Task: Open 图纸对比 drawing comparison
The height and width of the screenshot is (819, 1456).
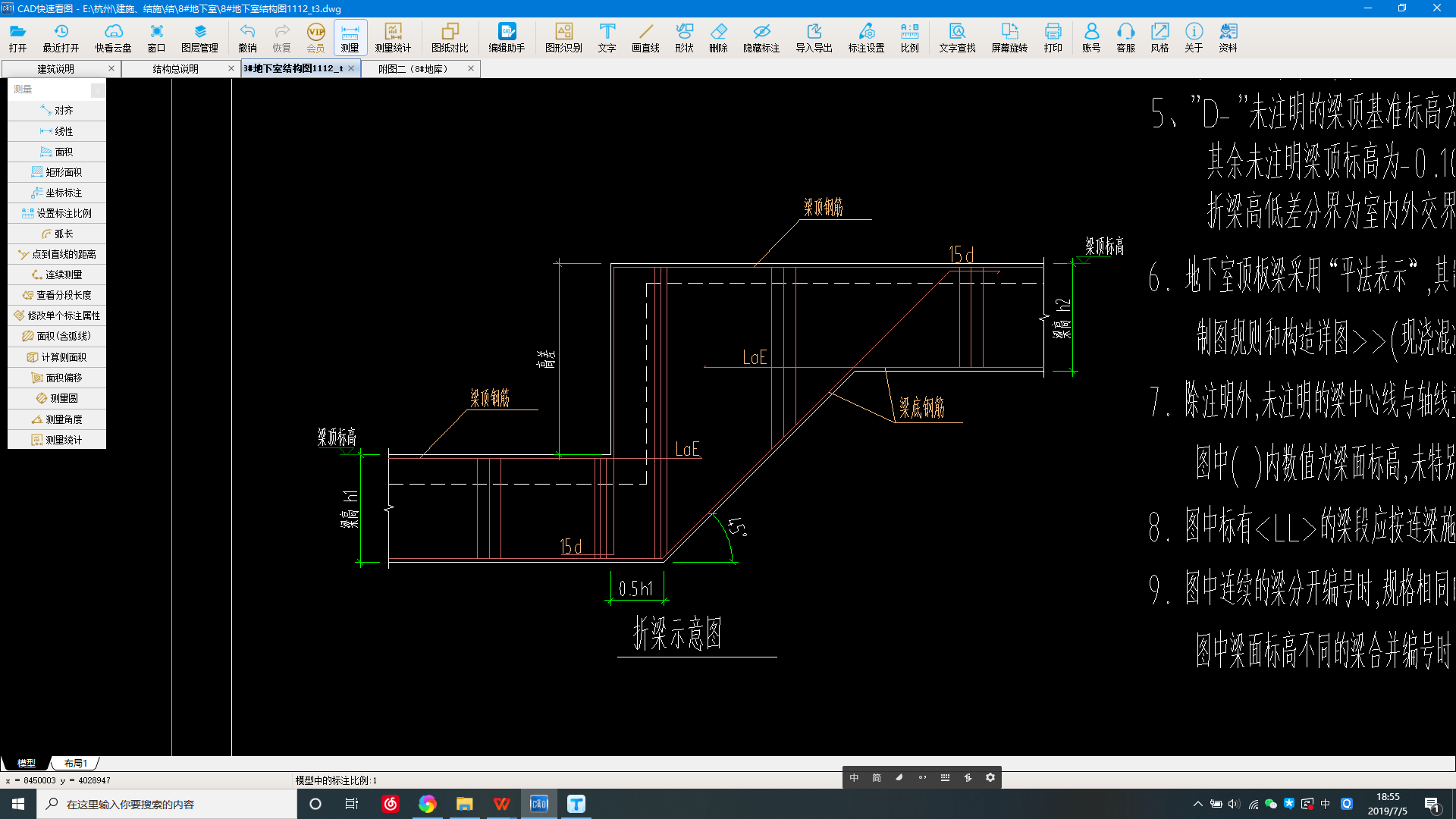Action: point(450,38)
